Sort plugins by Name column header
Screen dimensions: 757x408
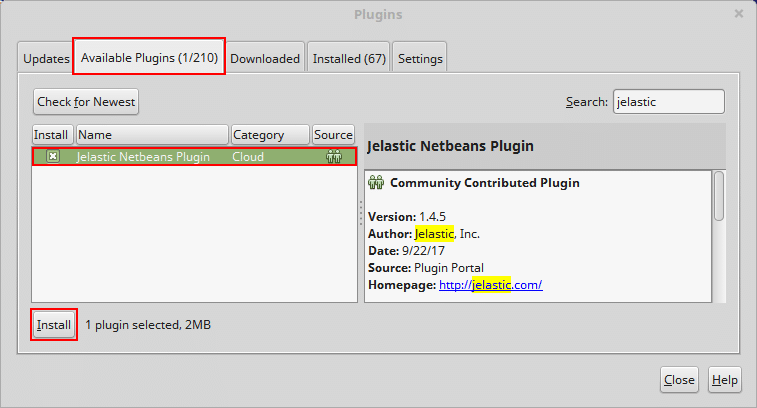[x=152, y=135]
